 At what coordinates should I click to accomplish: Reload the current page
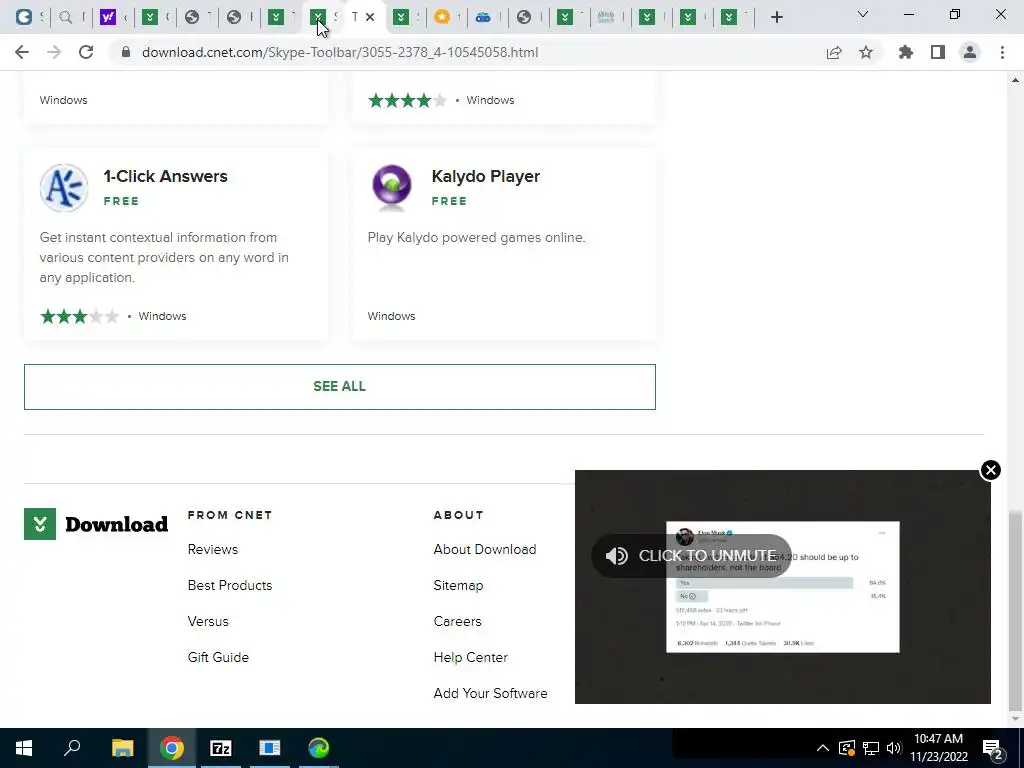tap(86, 52)
